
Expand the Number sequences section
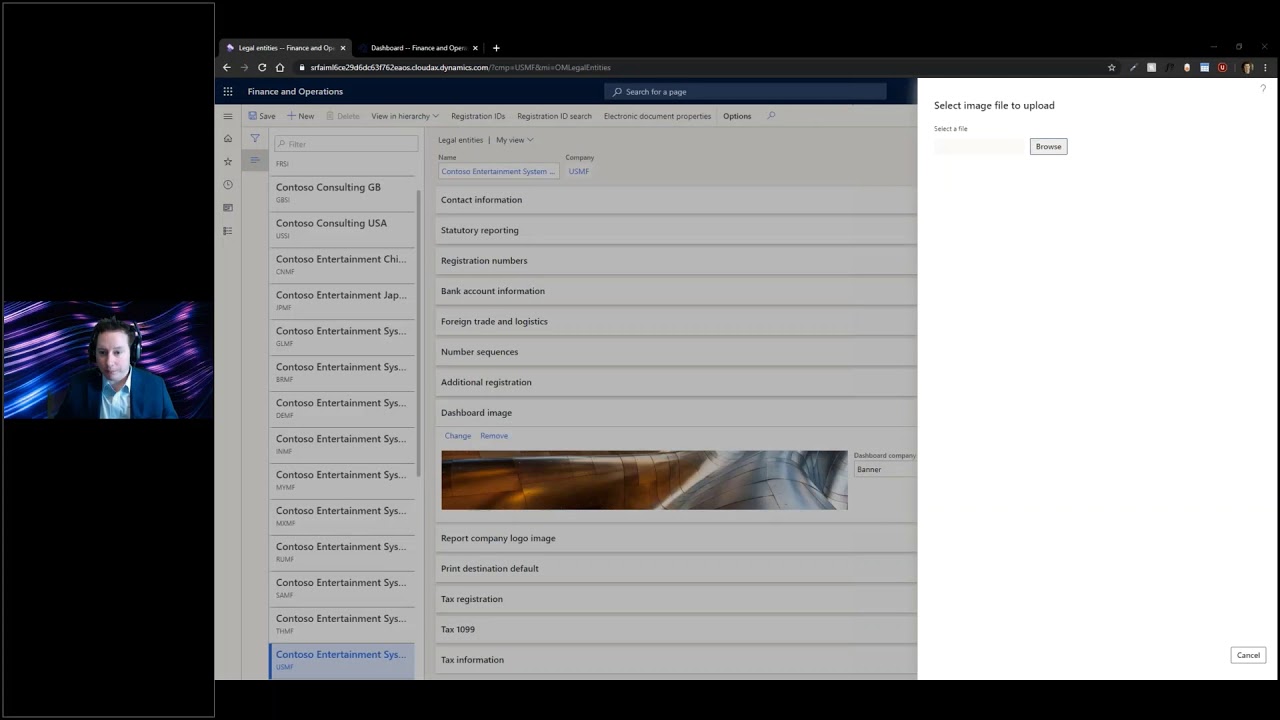(x=677, y=352)
